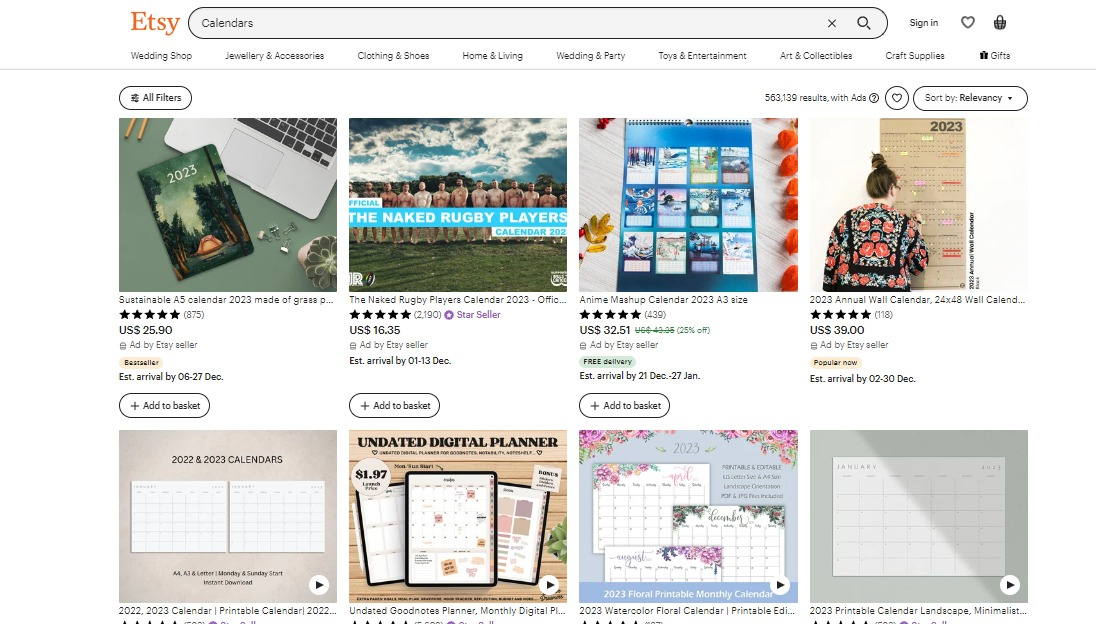Open 2023 Annual Wall Calendar title link
The width and height of the screenshot is (1096, 624).
point(917,300)
